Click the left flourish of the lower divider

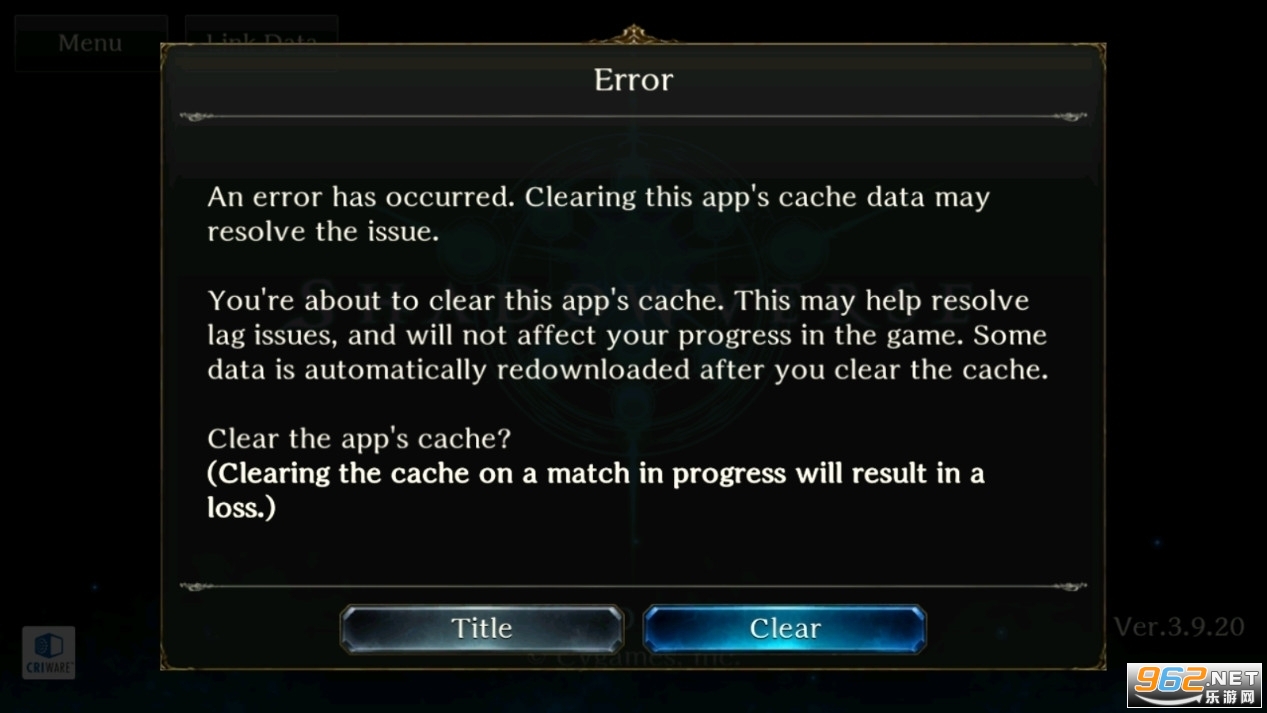click(x=197, y=587)
